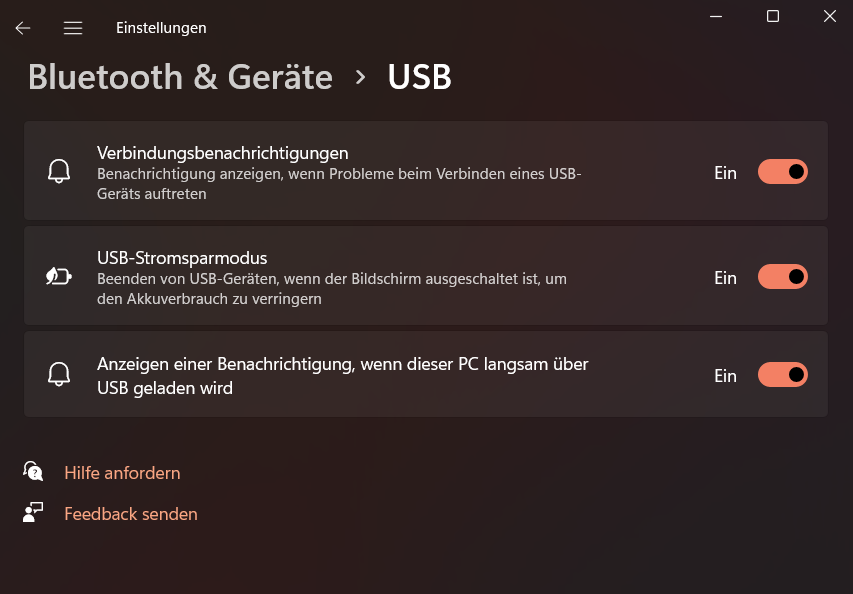
Task: Disable the Verbindungsbenachrichtigungen toggle
Action: click(782, 172)
